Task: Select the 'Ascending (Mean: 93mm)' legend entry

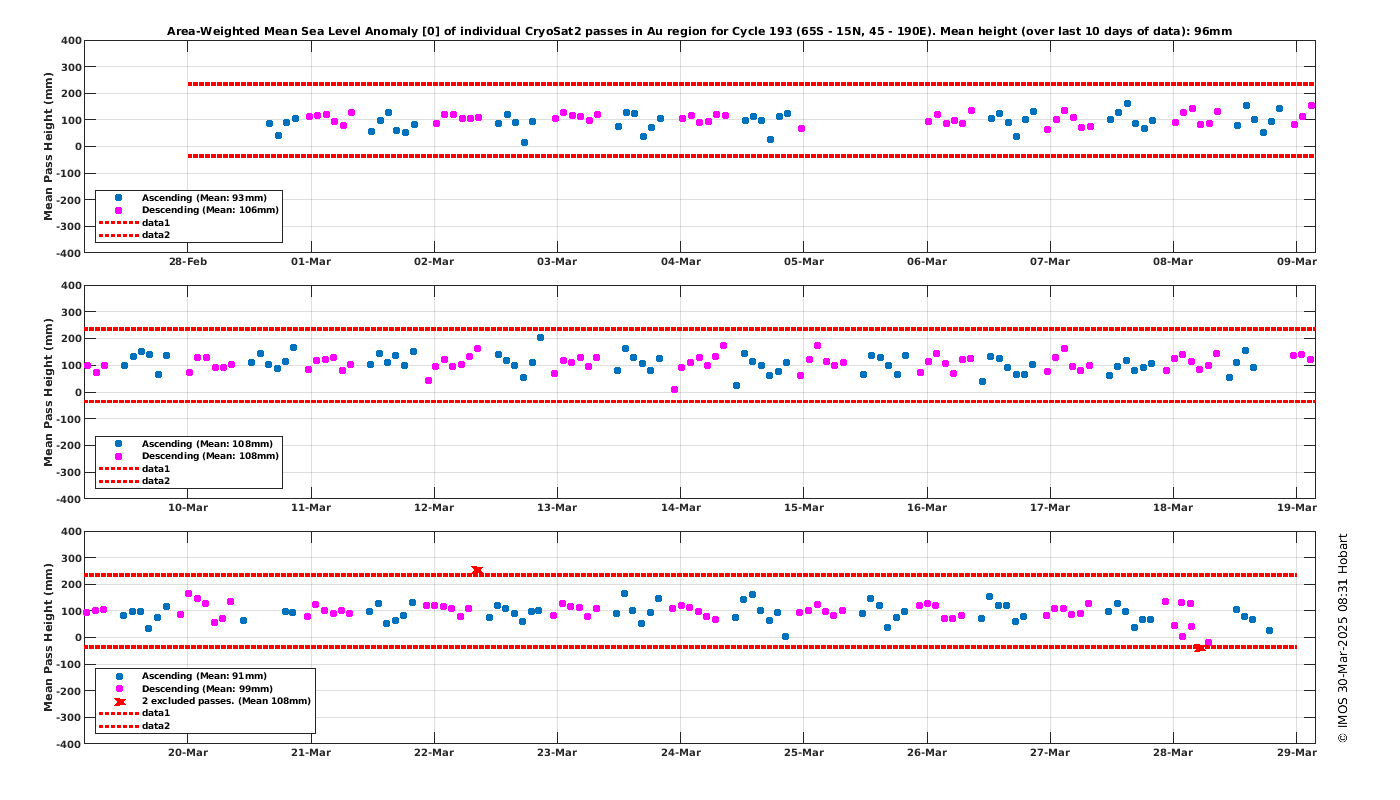Action: pos(189,198)
